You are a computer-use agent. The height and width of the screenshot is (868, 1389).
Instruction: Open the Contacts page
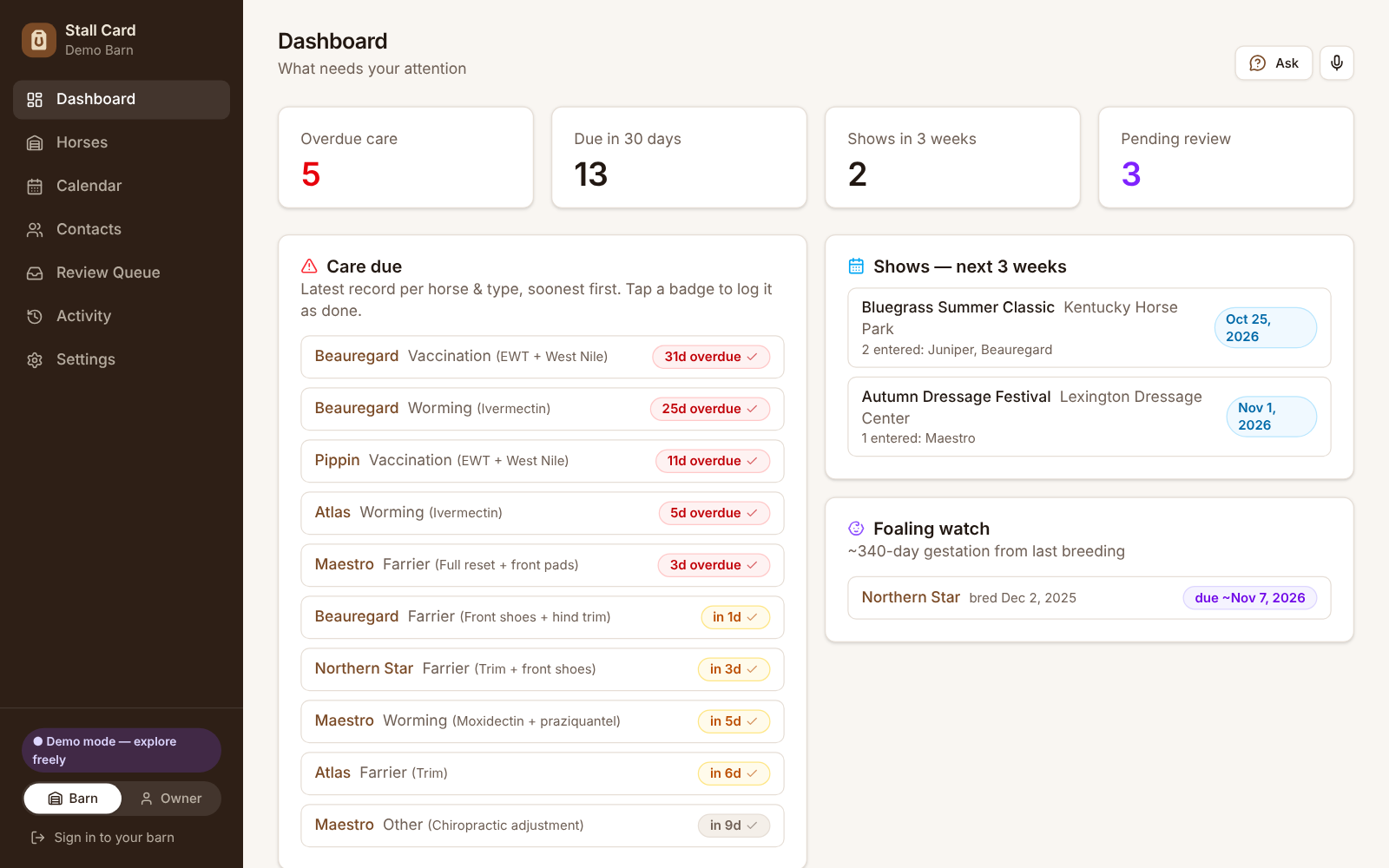tap(122, 229)
